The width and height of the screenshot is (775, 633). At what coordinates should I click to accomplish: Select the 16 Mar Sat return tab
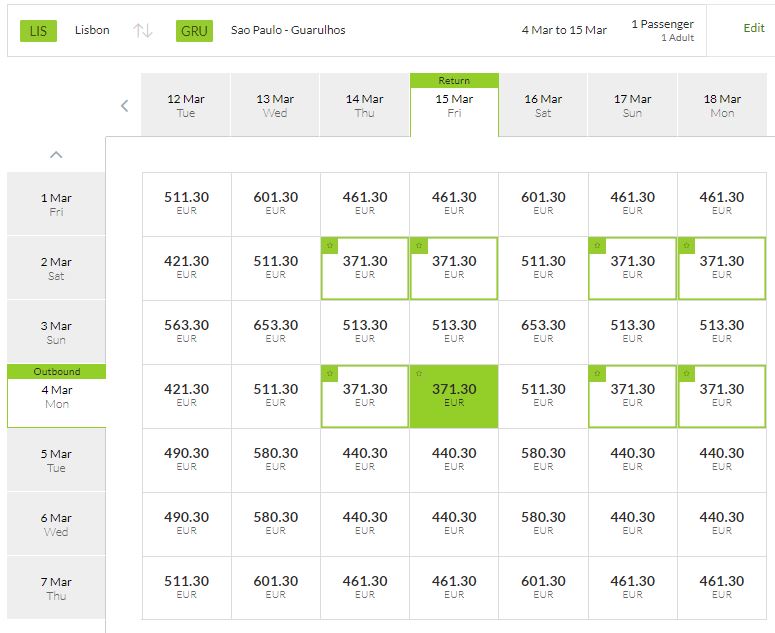[x=543, y=105]
